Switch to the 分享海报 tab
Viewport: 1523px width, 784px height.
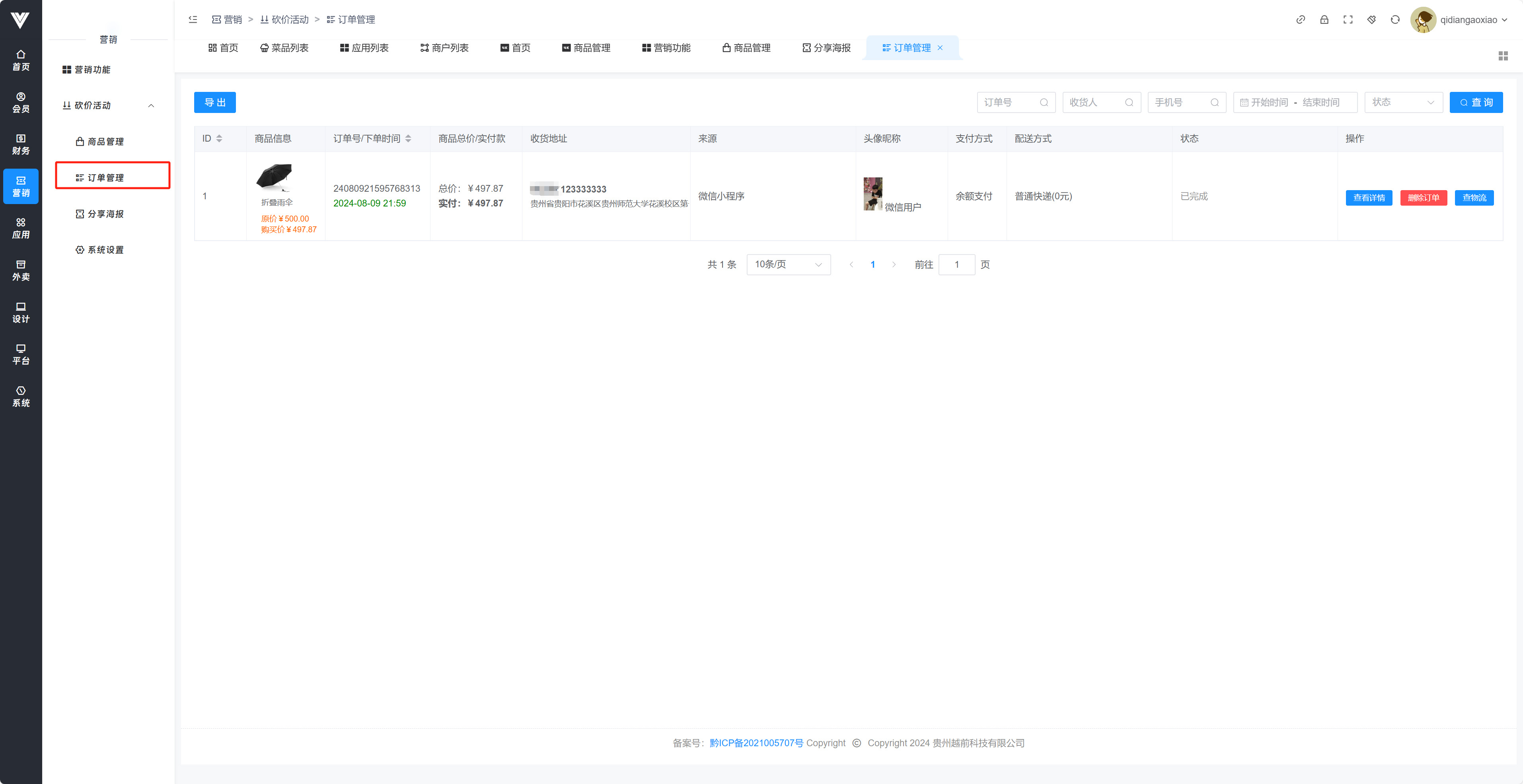click(x=826, y=48)
